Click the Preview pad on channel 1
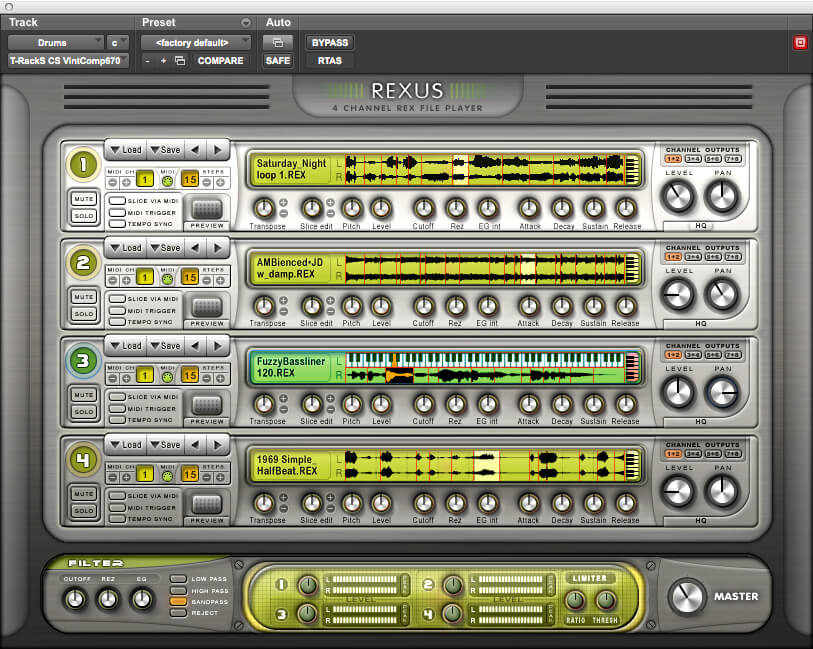The width and height of the screenshot is (813, 649). pyautogui.click(x=207, y=209)
